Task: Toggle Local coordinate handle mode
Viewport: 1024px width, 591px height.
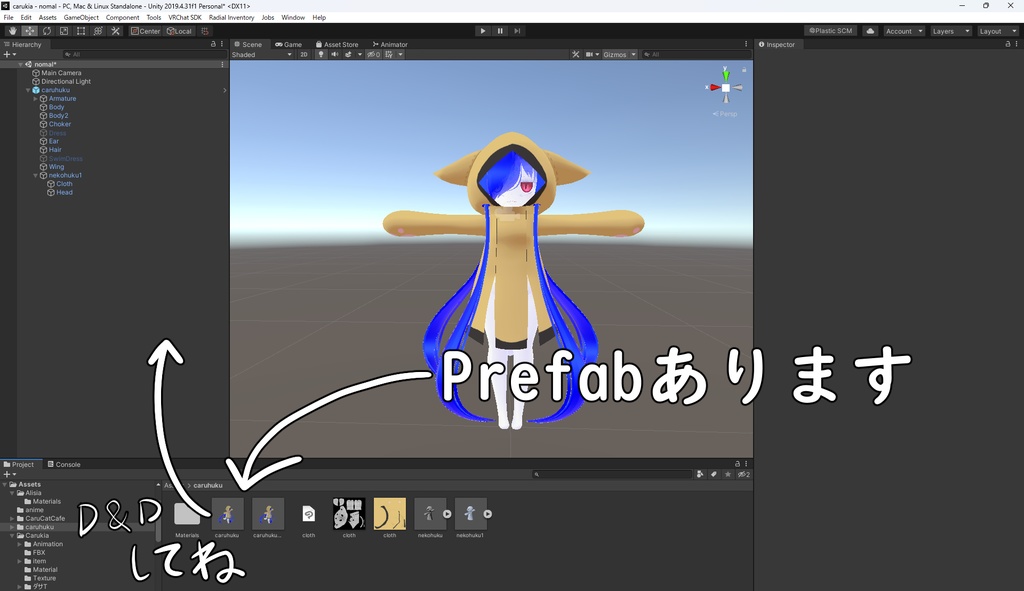Action: 178,31
